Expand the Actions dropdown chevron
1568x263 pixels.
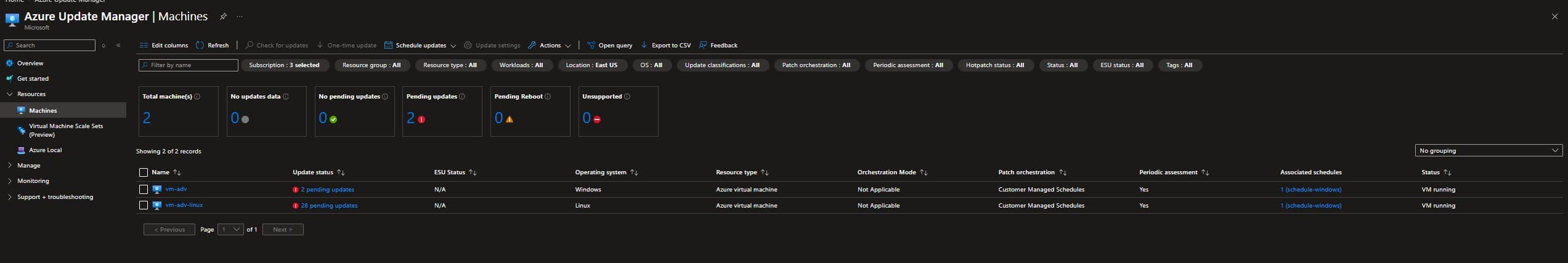(568, 46)
